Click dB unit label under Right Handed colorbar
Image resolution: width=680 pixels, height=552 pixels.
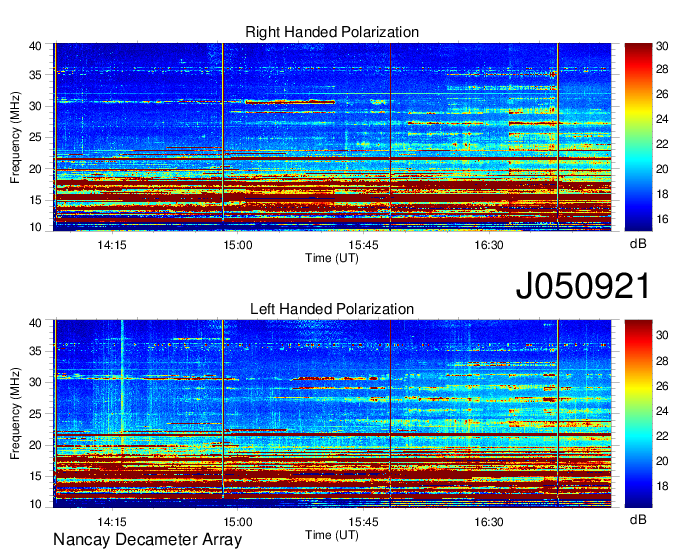638,244
